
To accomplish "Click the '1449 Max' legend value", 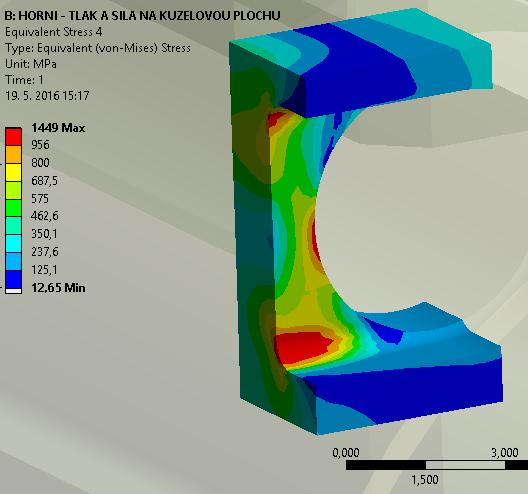I will [x=58, y=128].
